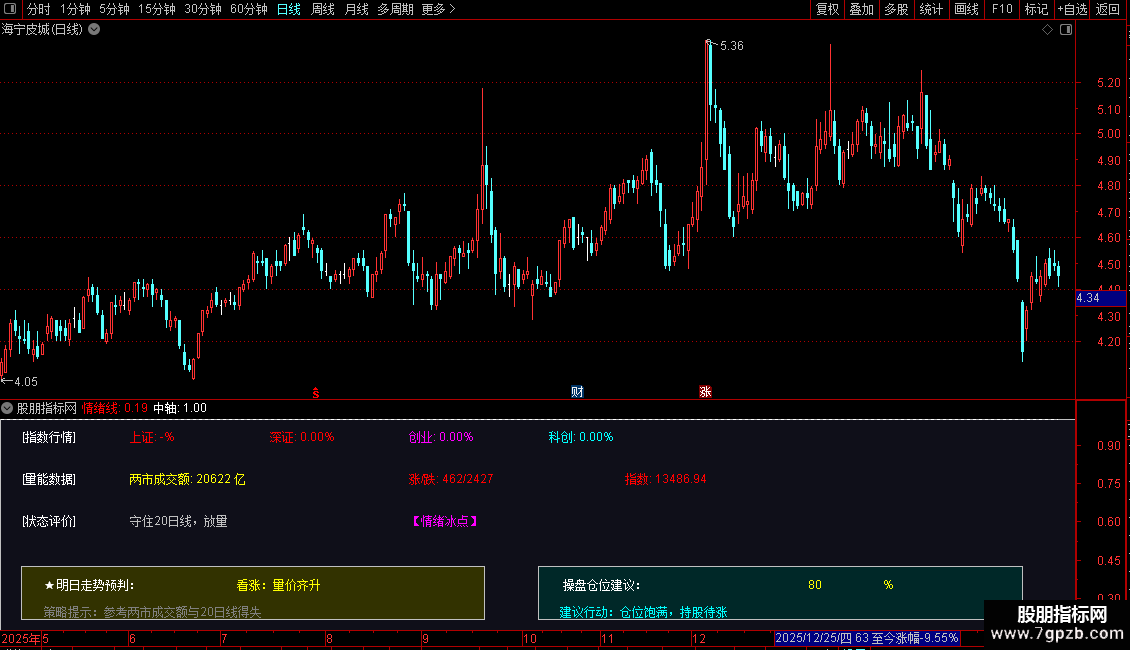Viewport: 1130px width, 650px height.
Task: Click the 5.36 high price label
Action: 731,46
